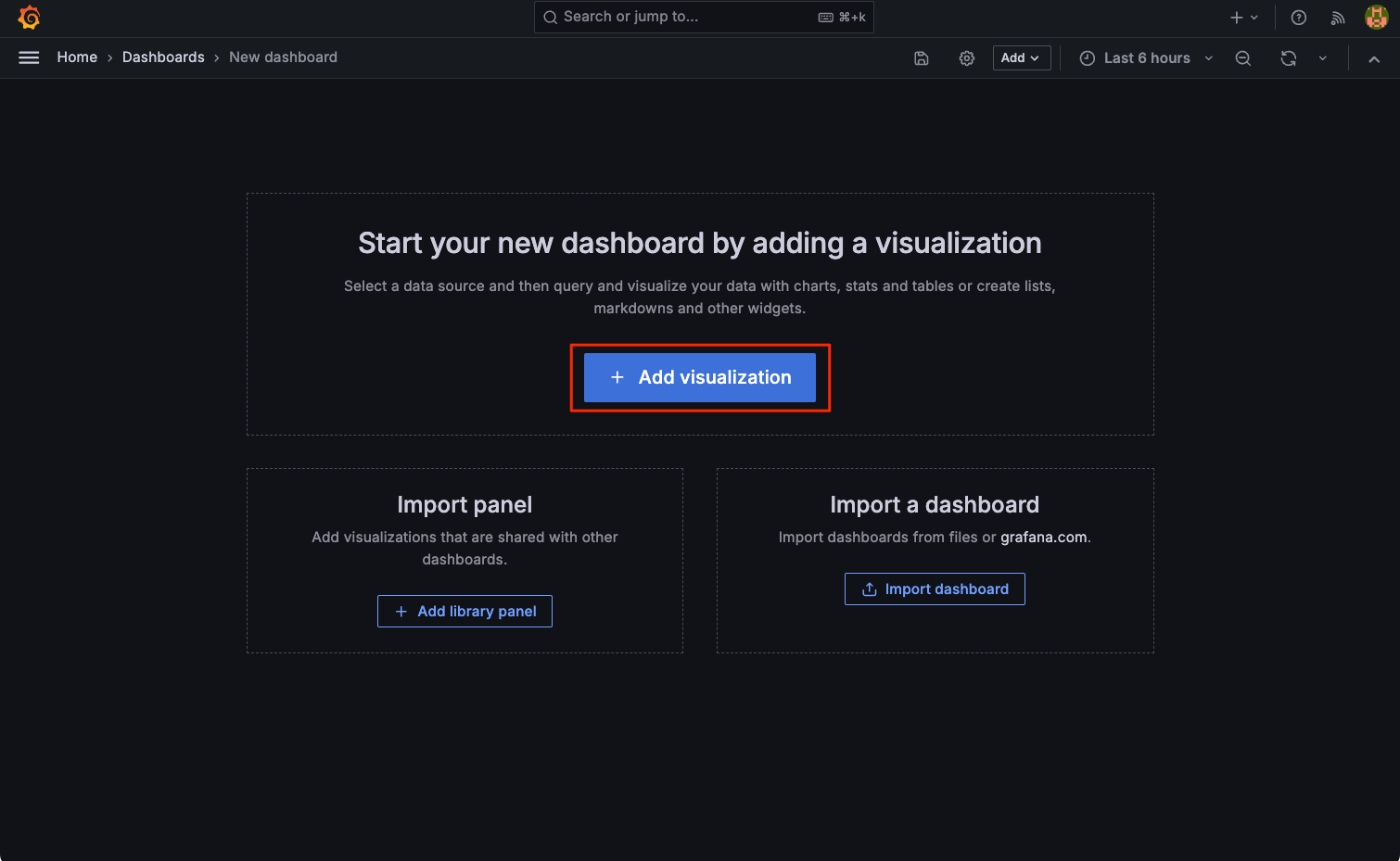Click the Import dashboard button
Viewport: 1400px width, 861px height.
(934, 589)
